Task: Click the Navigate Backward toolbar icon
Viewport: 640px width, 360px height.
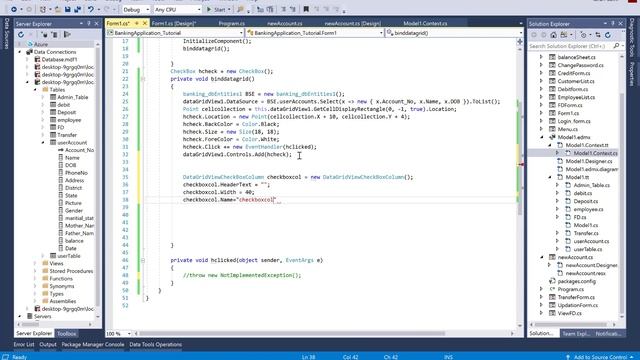Action: point(13,9)
